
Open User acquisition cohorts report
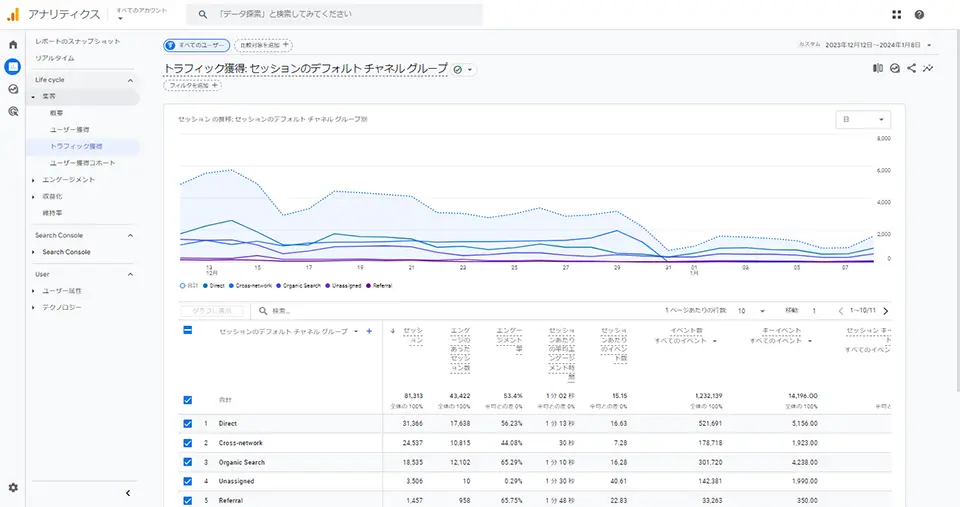click(83, 163)
